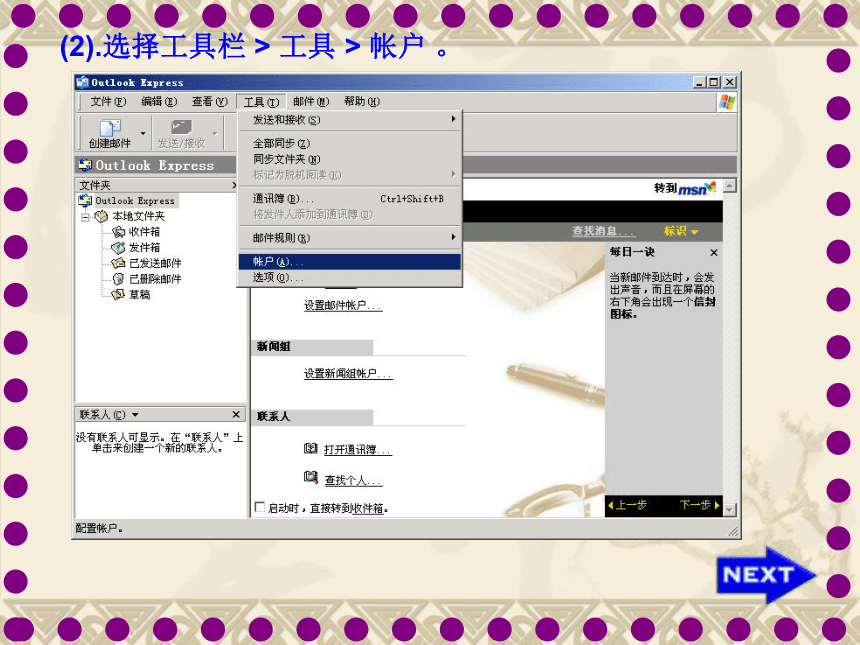Click the 设置新闻组帐户... link
Viewport: 860px width, 645px height.
348,374
